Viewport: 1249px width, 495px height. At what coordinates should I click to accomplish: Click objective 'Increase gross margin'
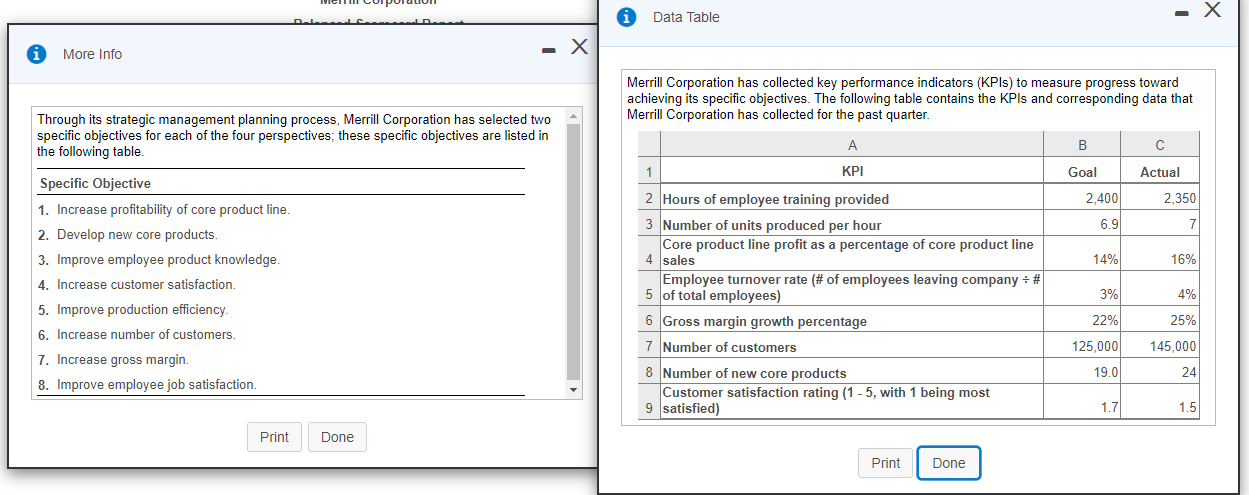coord(122,360)
